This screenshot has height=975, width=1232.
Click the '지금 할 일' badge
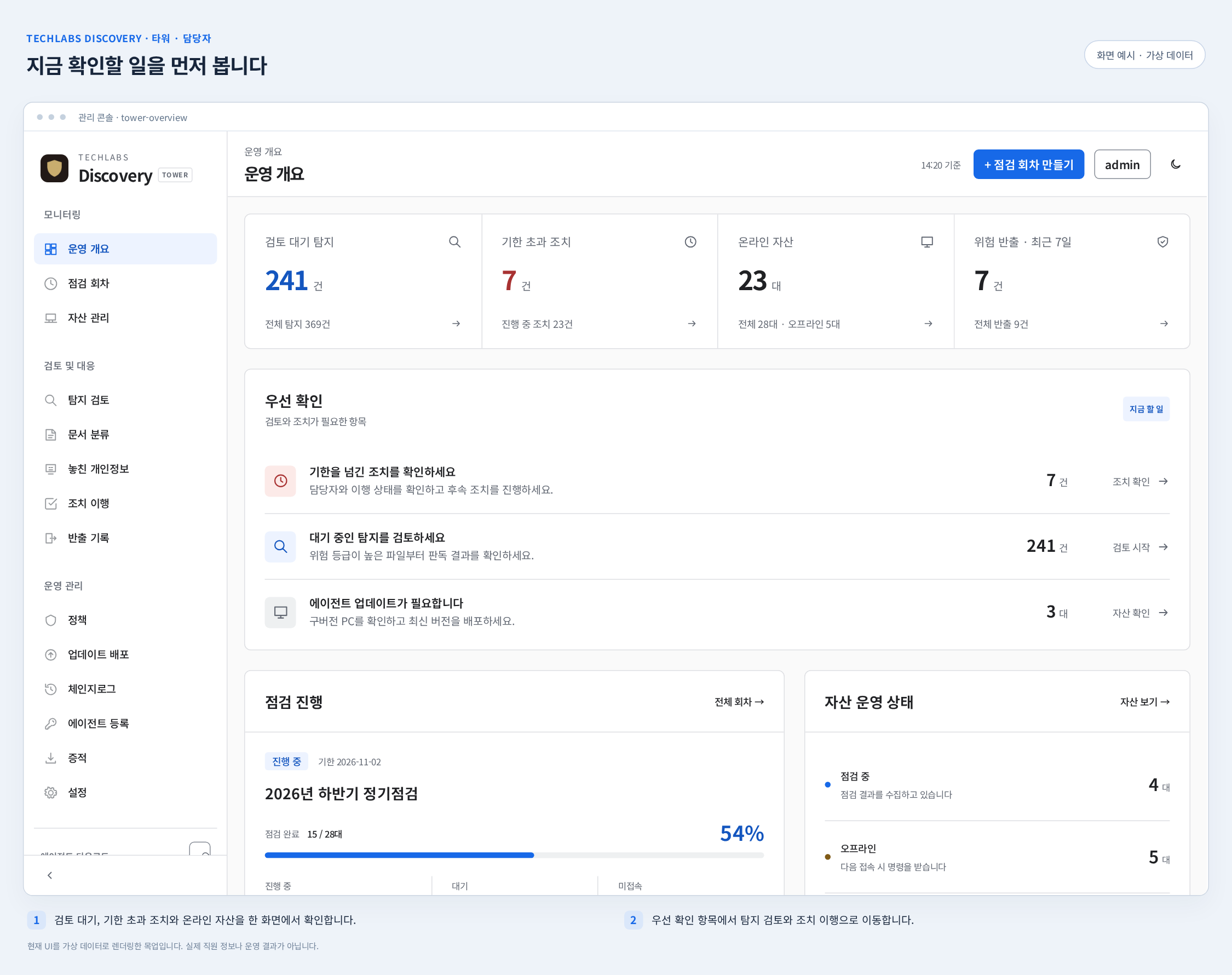[1146, 409]
